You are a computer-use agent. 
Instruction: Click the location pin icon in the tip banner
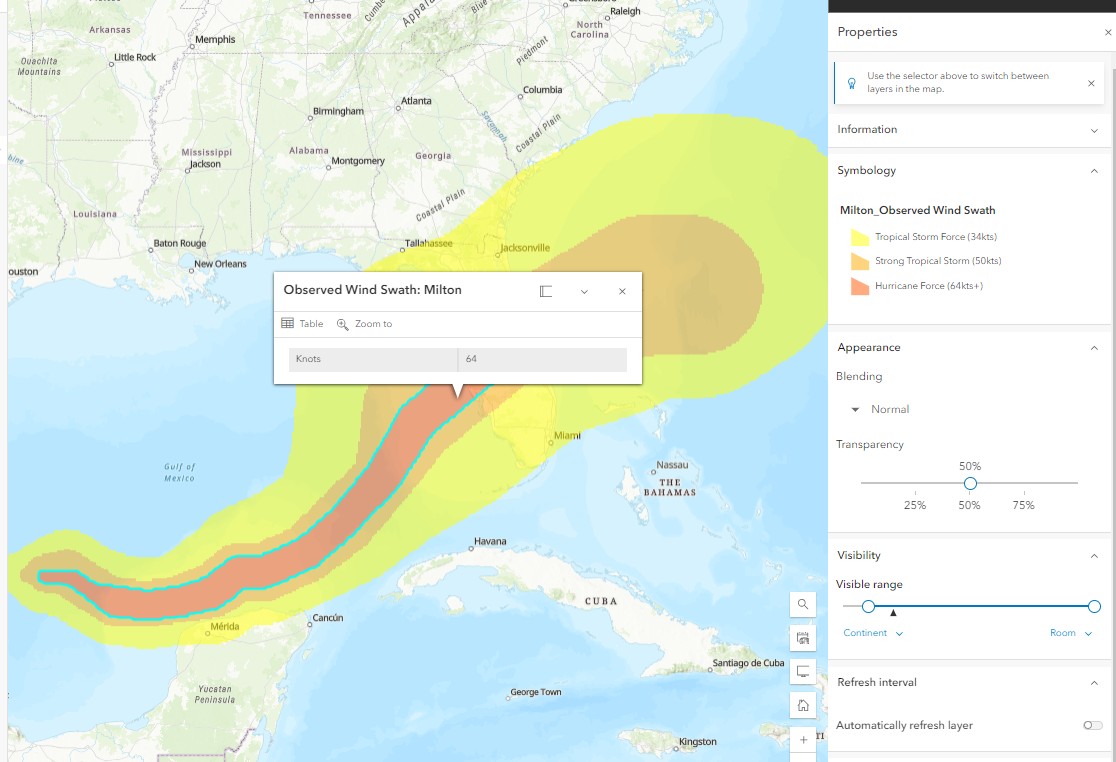(851, 83)
